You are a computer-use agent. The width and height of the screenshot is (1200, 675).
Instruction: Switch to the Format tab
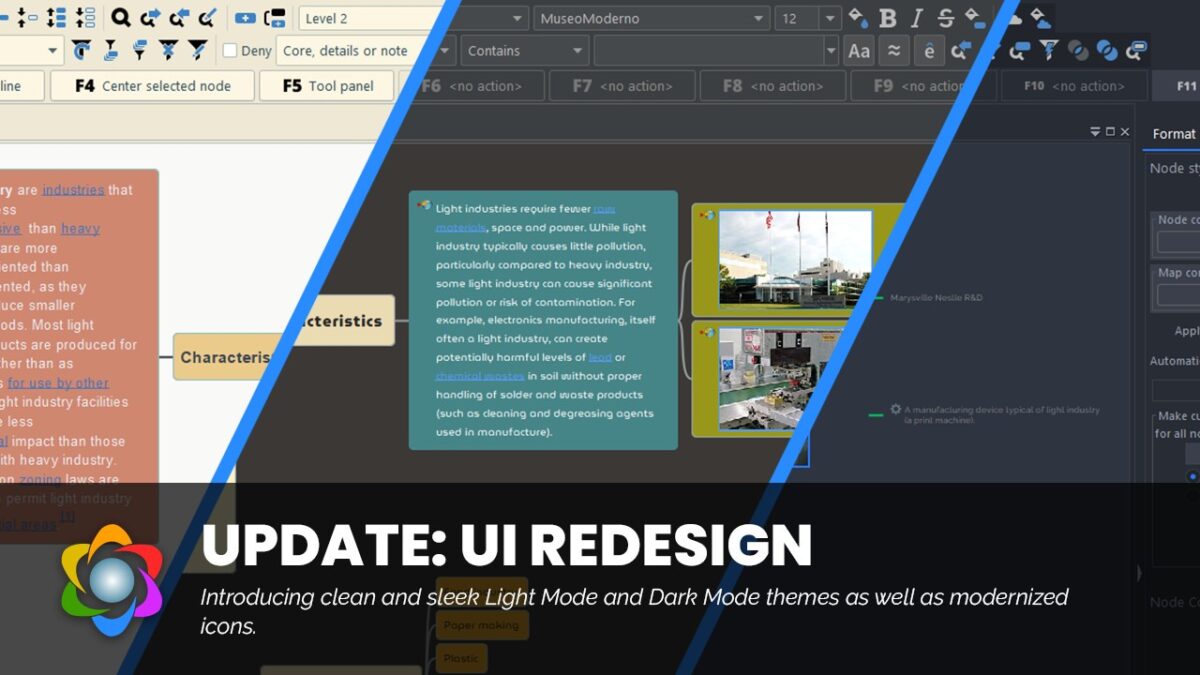[1173, 133]
